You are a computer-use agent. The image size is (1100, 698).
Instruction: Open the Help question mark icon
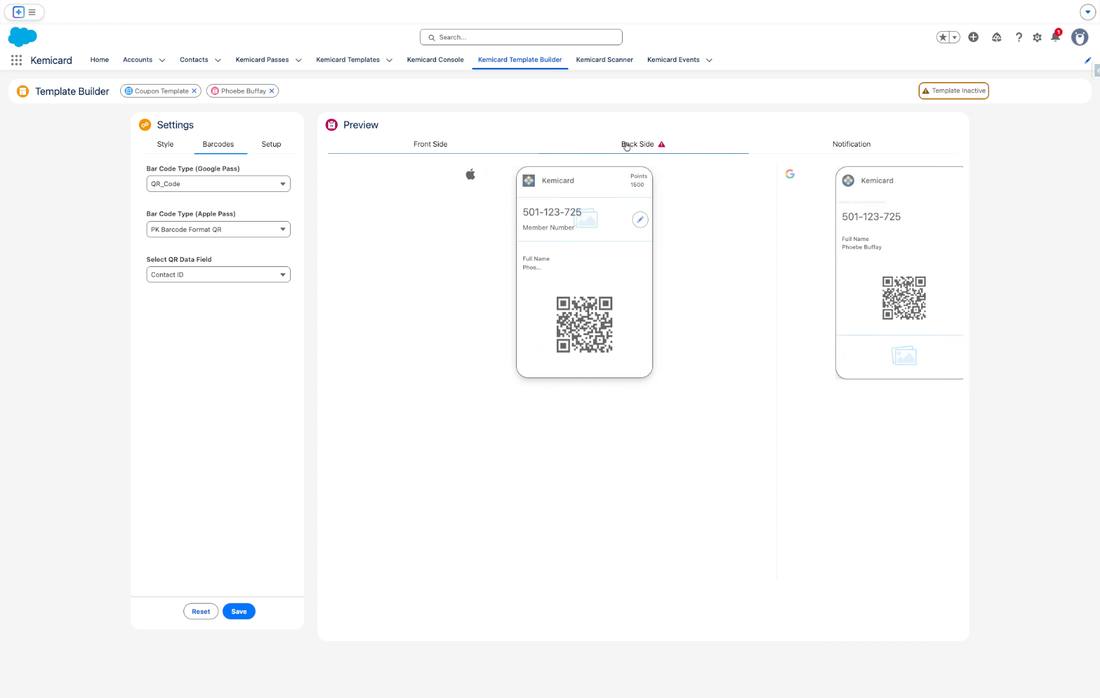point(1019,37)
